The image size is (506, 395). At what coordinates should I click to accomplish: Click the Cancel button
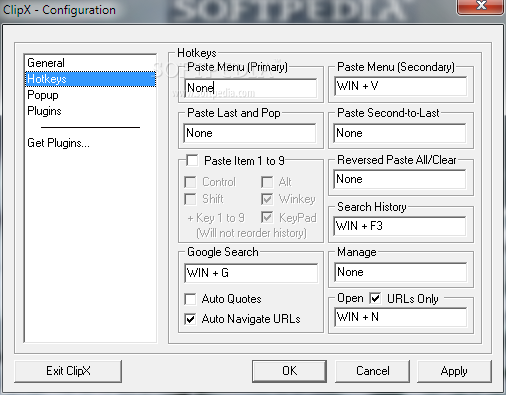(x=372, y=371)
